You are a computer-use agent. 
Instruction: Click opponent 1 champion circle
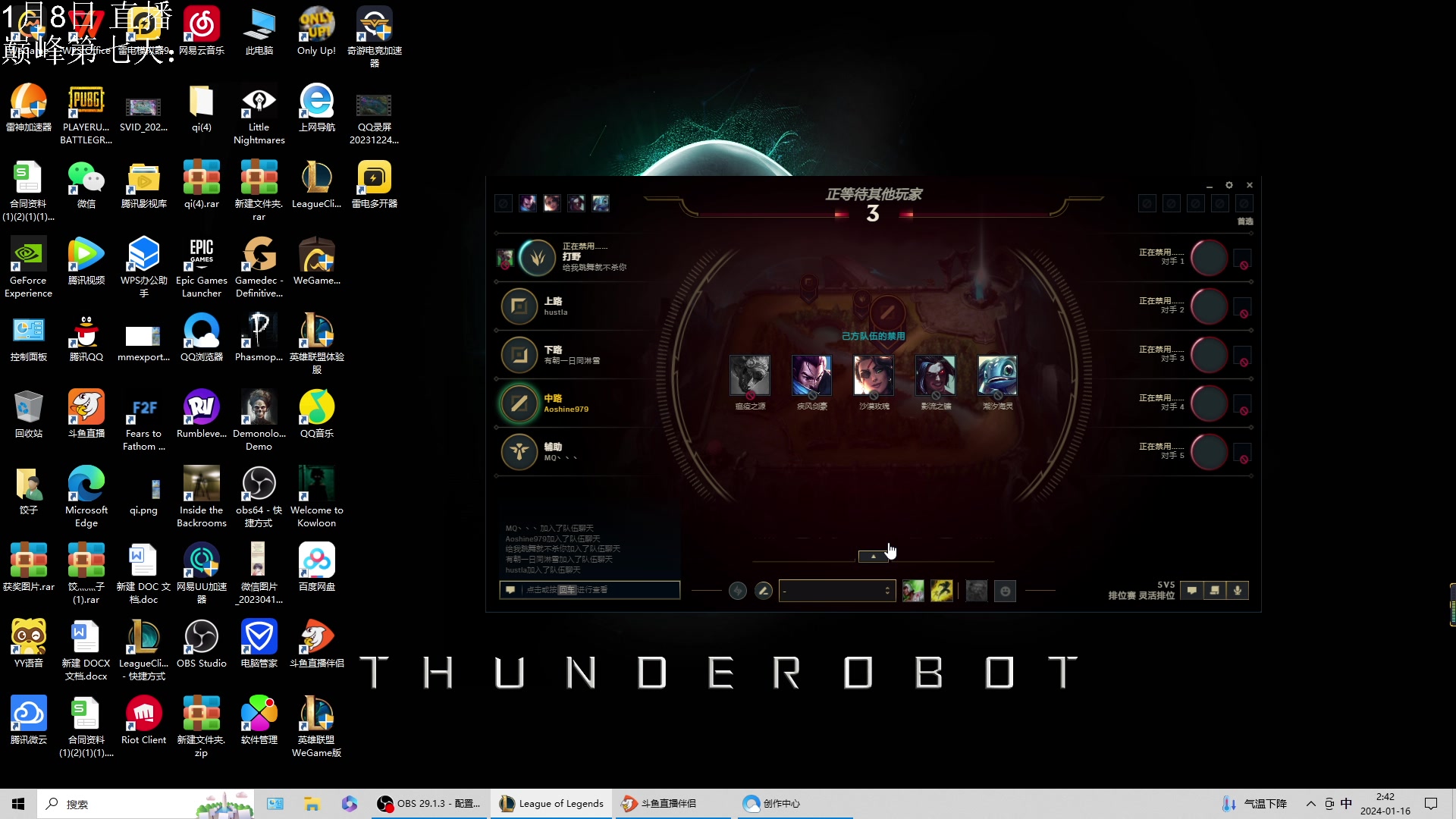click(1209, 258)
